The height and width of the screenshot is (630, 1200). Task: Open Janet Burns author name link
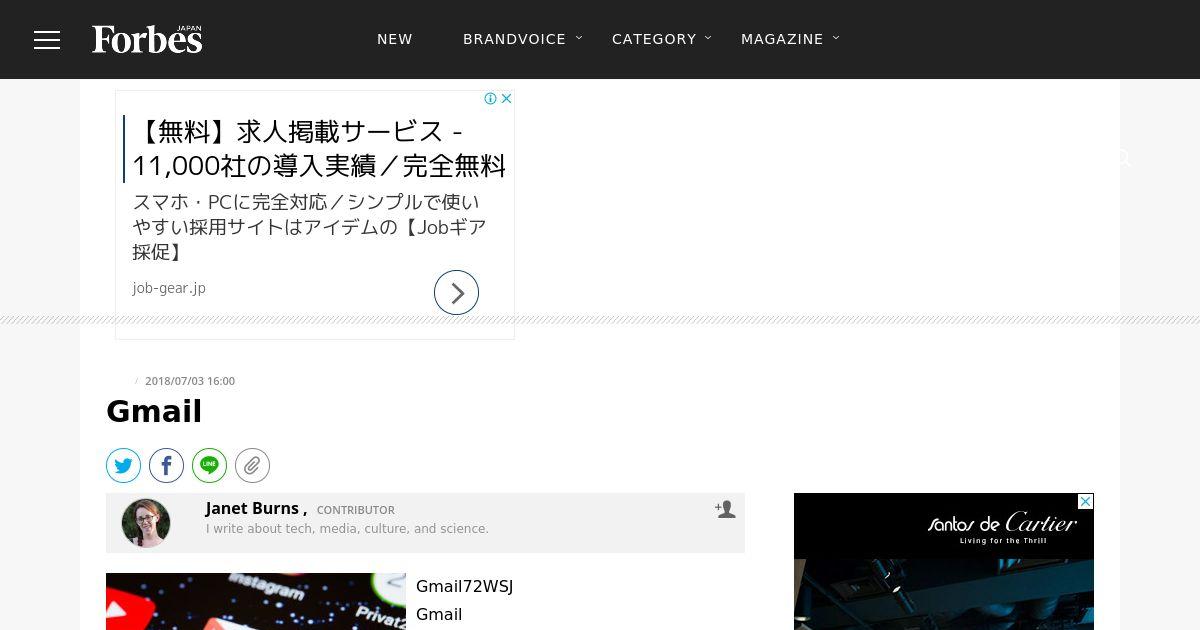click(252, 508)
